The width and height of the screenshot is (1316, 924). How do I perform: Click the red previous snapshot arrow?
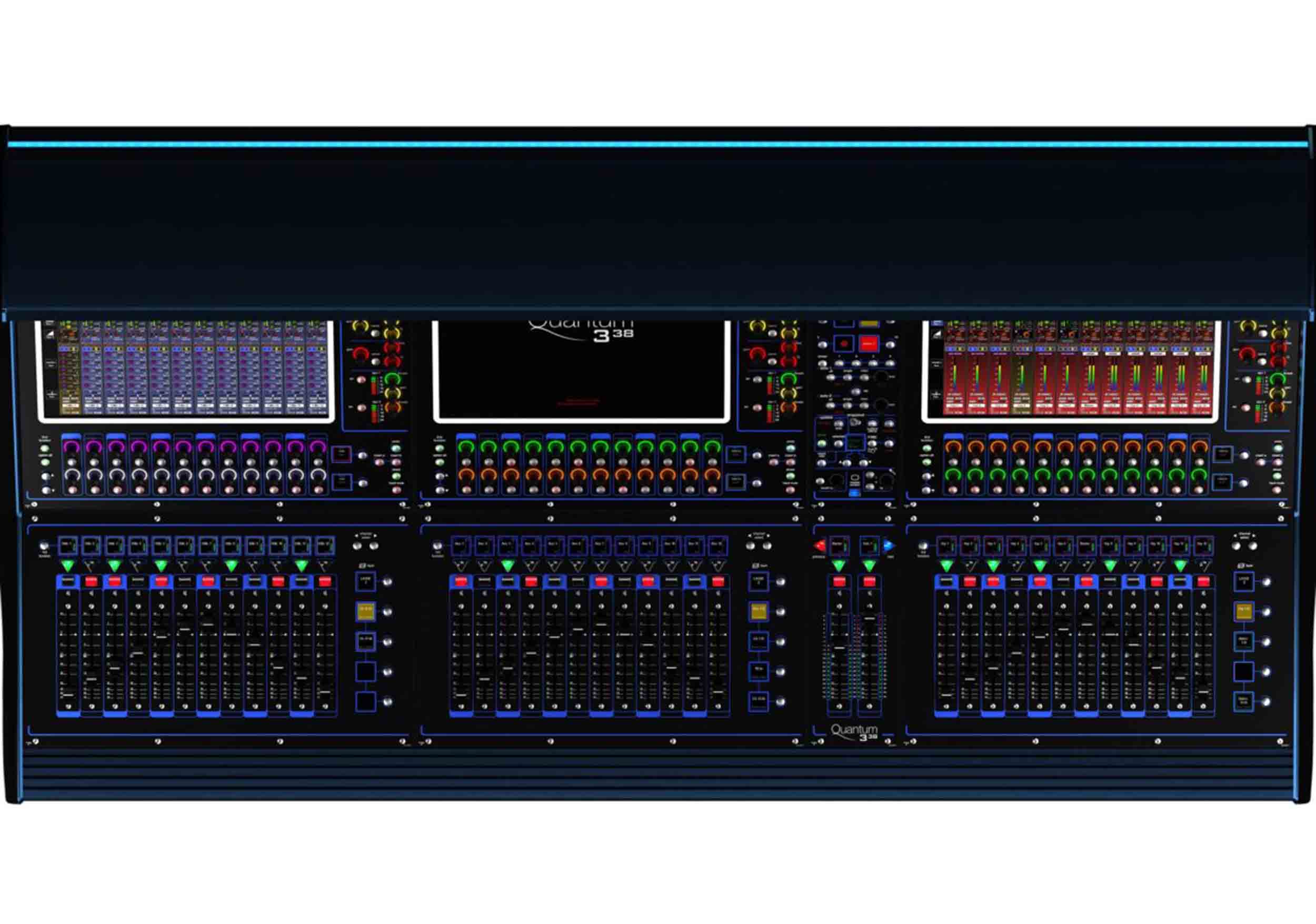tap(820, 545)
